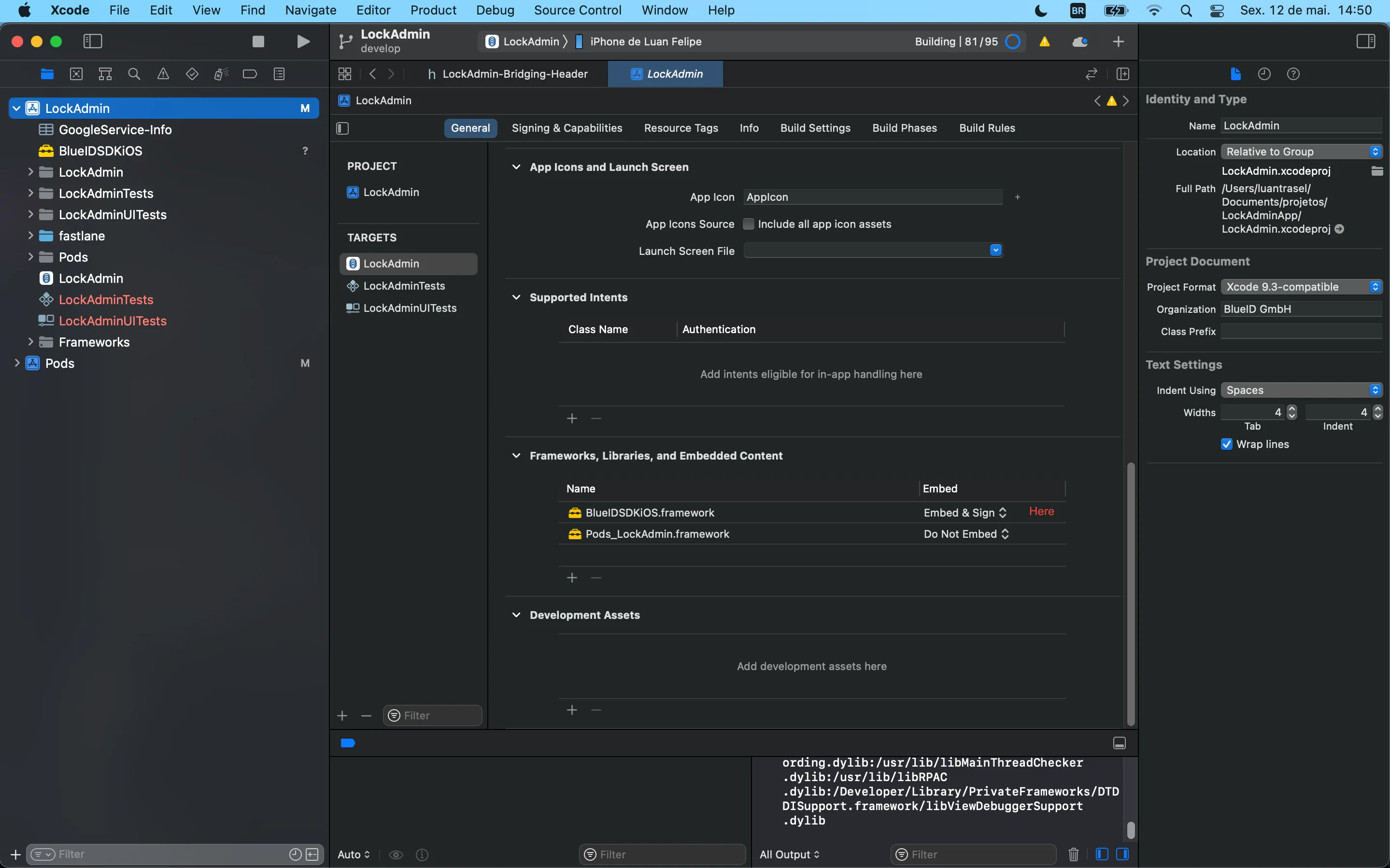Screen dimensions: 1390x868
Task: Expand the Frameworks folder in navigator
Action: coord(30,342)
